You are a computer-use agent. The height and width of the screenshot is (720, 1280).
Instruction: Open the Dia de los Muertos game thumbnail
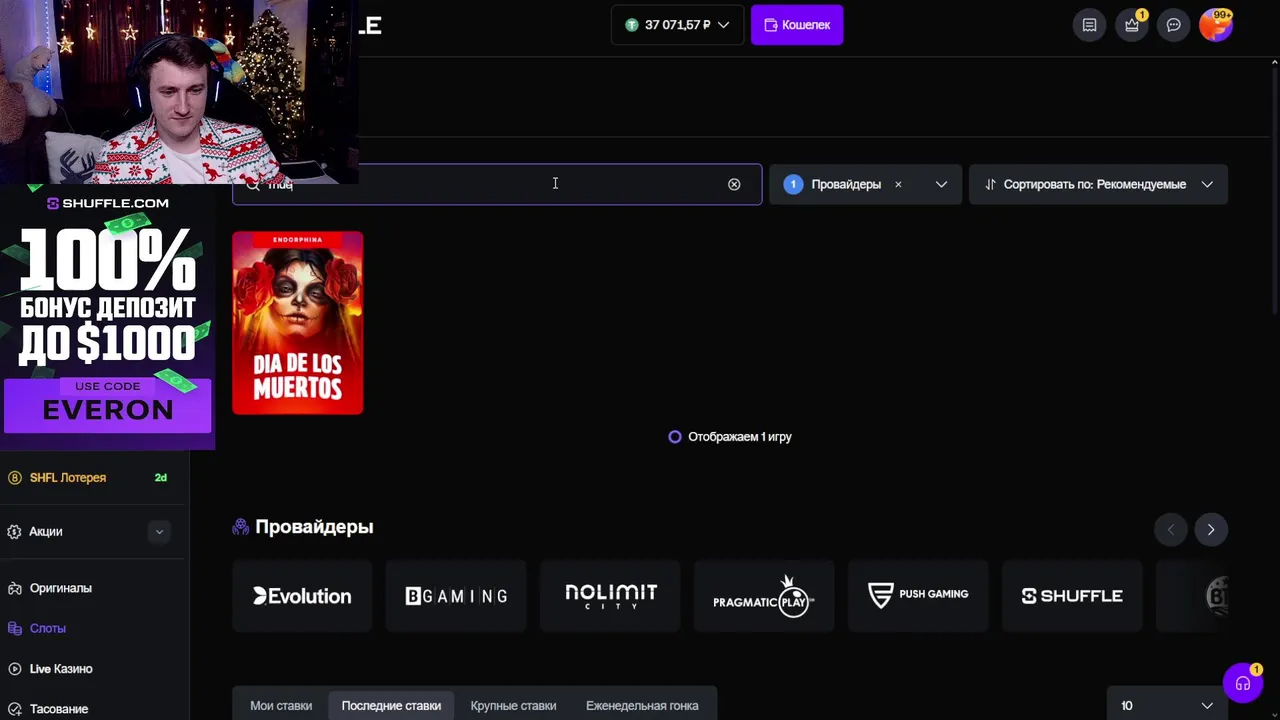[x=298, y=323]
